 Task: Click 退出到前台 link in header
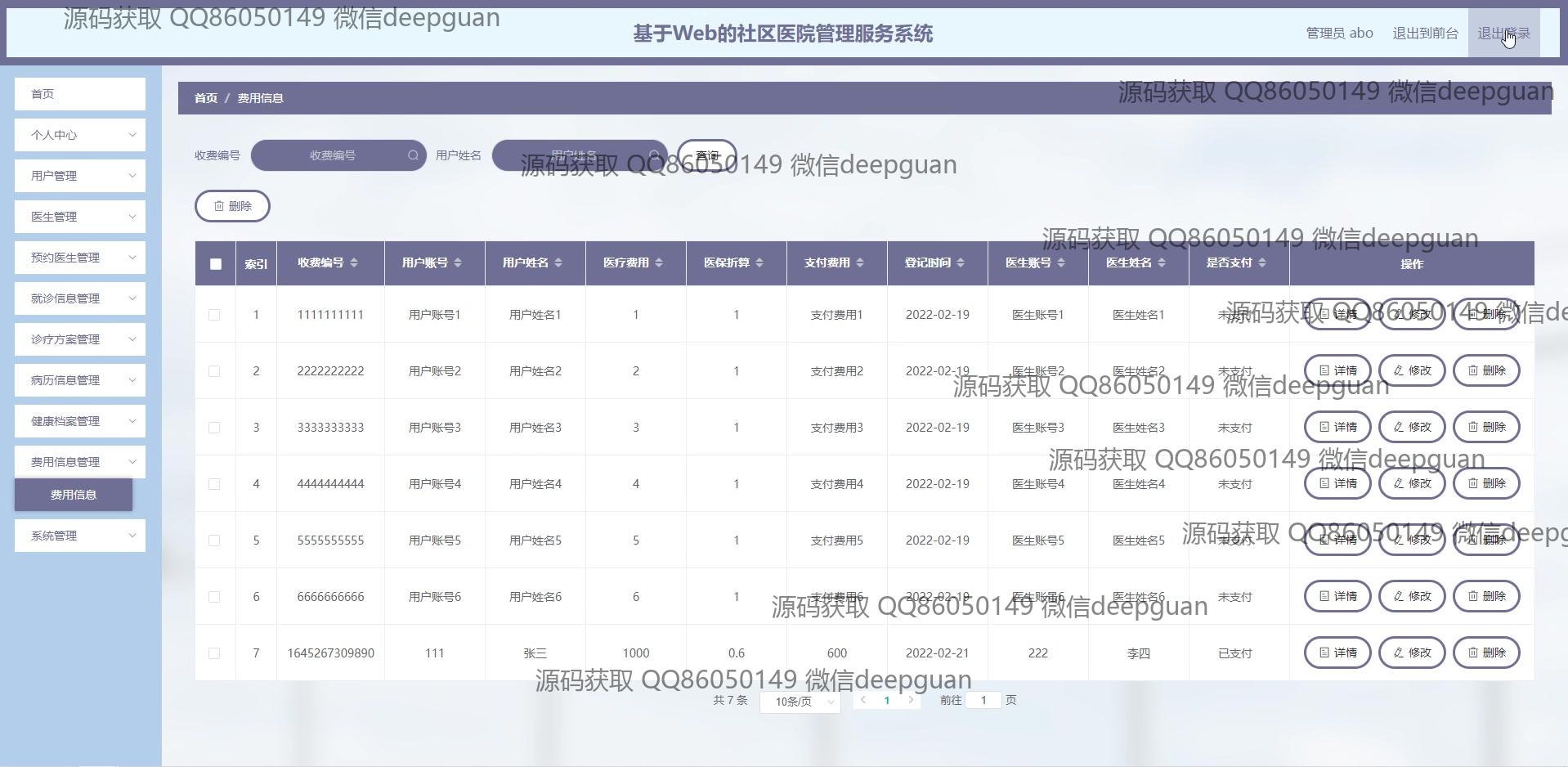tap(1425, 34)
